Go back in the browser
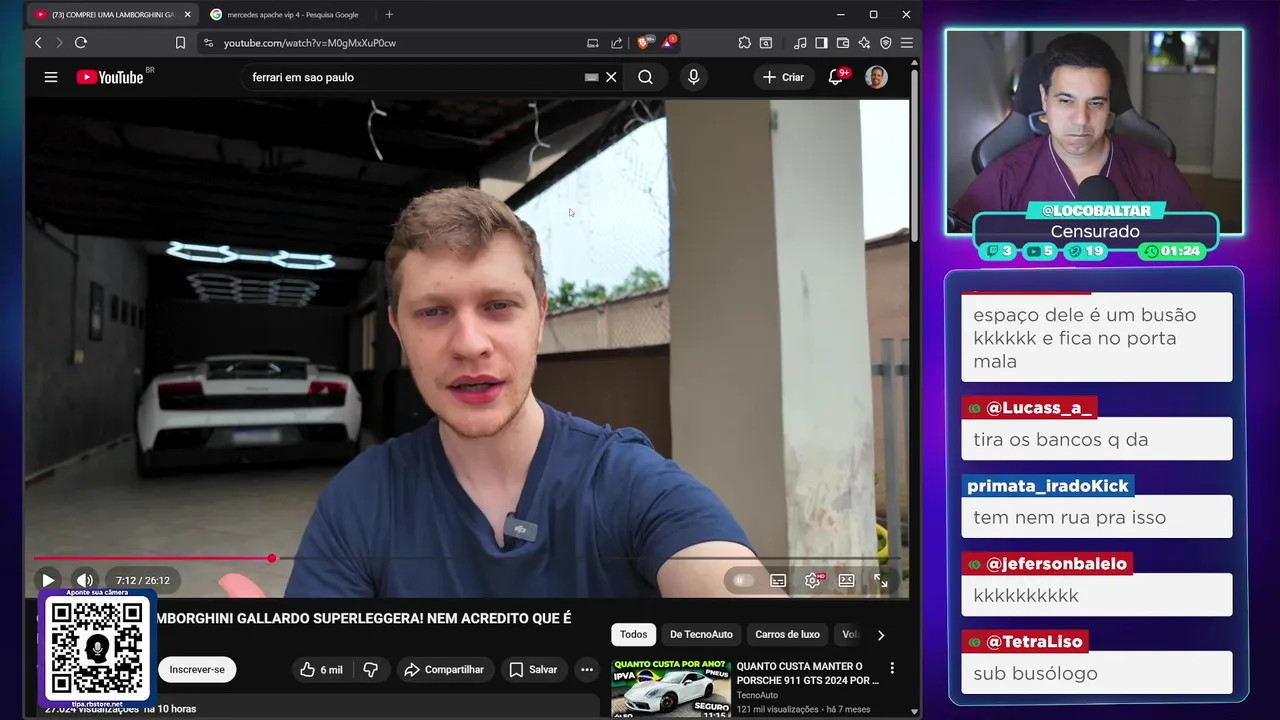Viewport: 1280px width, 720px height. [38, 43]
